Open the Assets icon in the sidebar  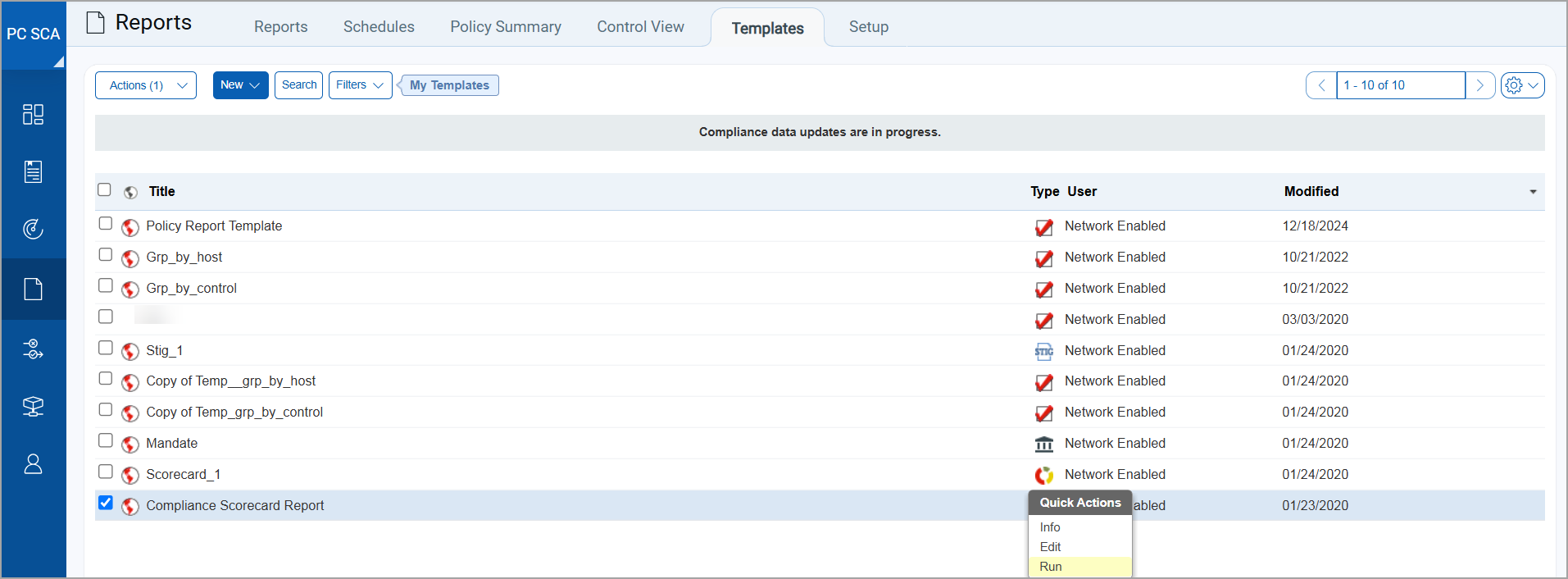[x=33, y=407]
